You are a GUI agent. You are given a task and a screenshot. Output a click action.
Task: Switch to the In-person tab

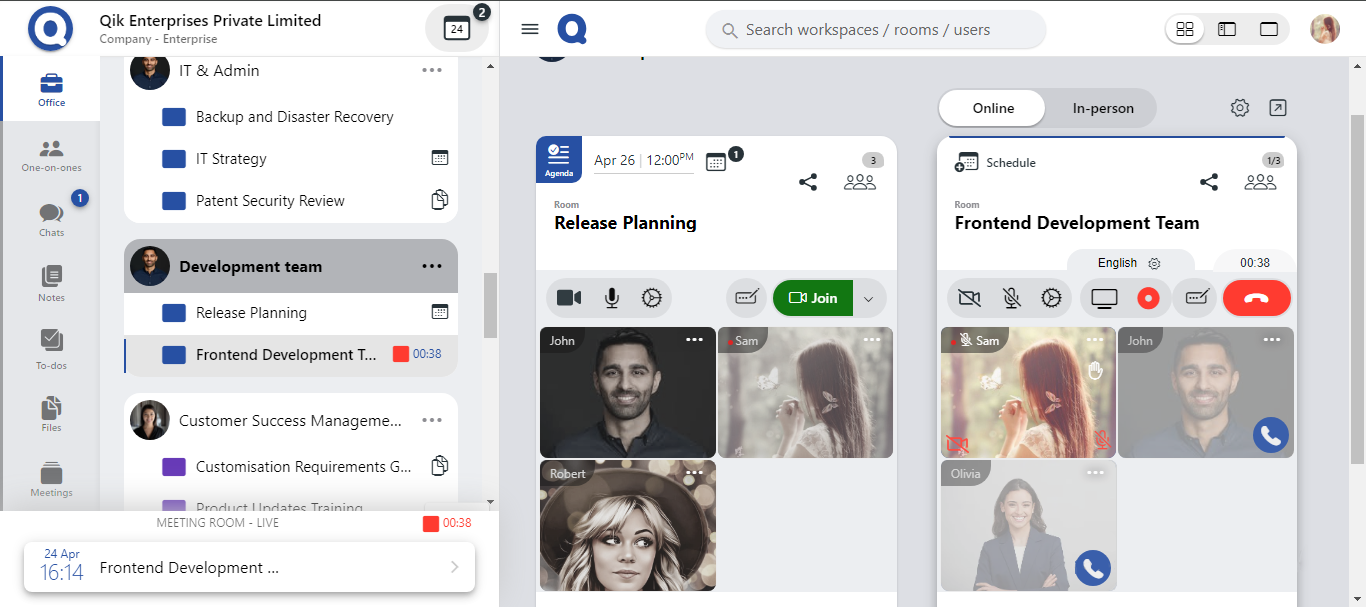pyautogui.click(x=1103, y=108)
